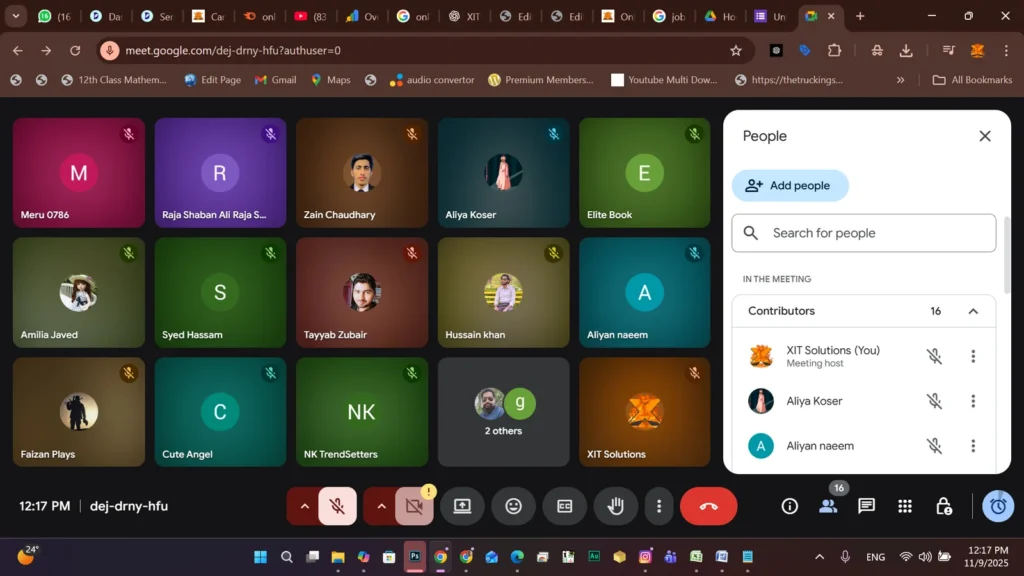Open the chat with everyone icon
The width and height of the screenshot is (1024, 576).
click(x=866, y=506)
